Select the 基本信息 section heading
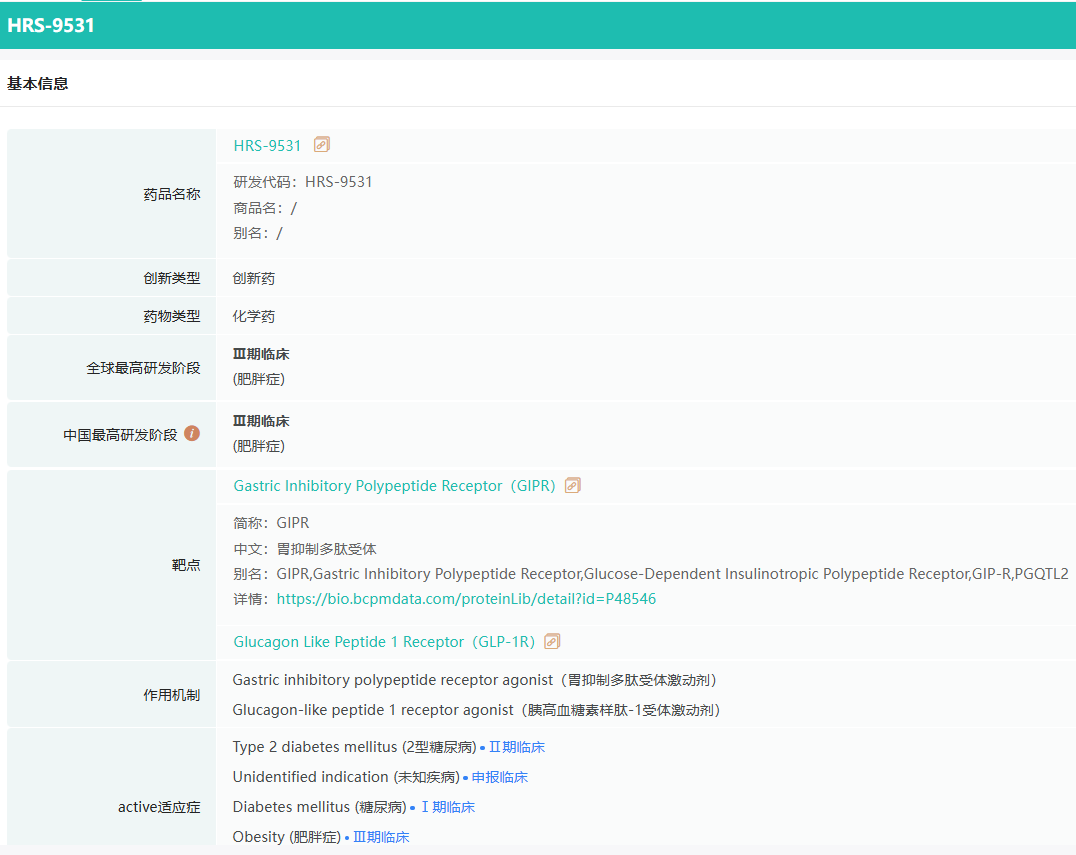This screenshot has height=855, width=1076. click(x=38, y=84)
